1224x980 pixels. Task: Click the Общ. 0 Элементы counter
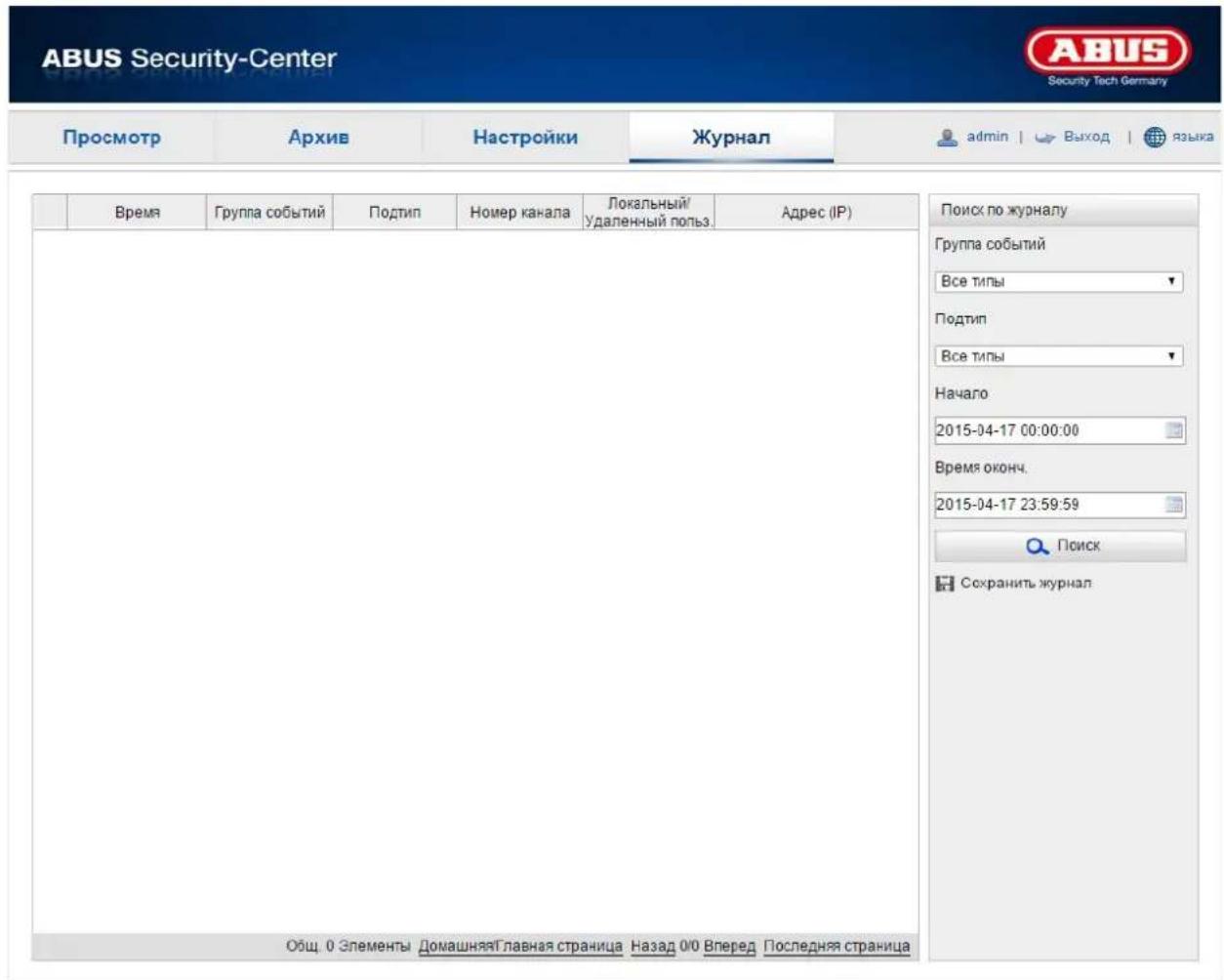(347, 947)
